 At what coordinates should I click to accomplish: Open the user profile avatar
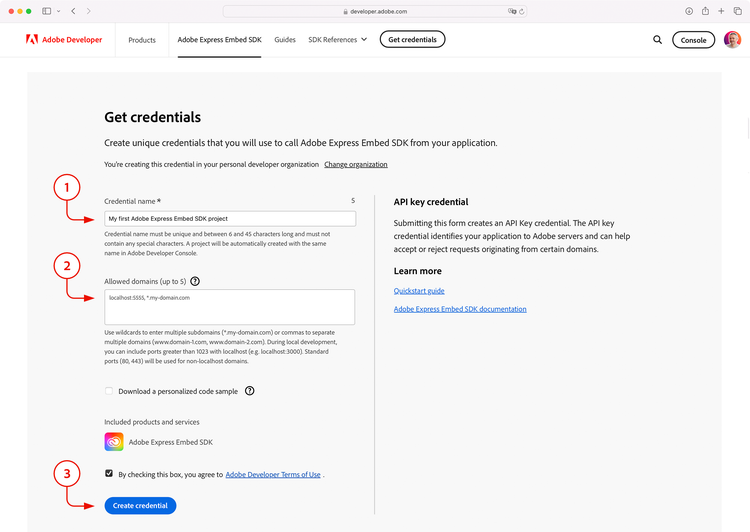[x=732, y=40]
